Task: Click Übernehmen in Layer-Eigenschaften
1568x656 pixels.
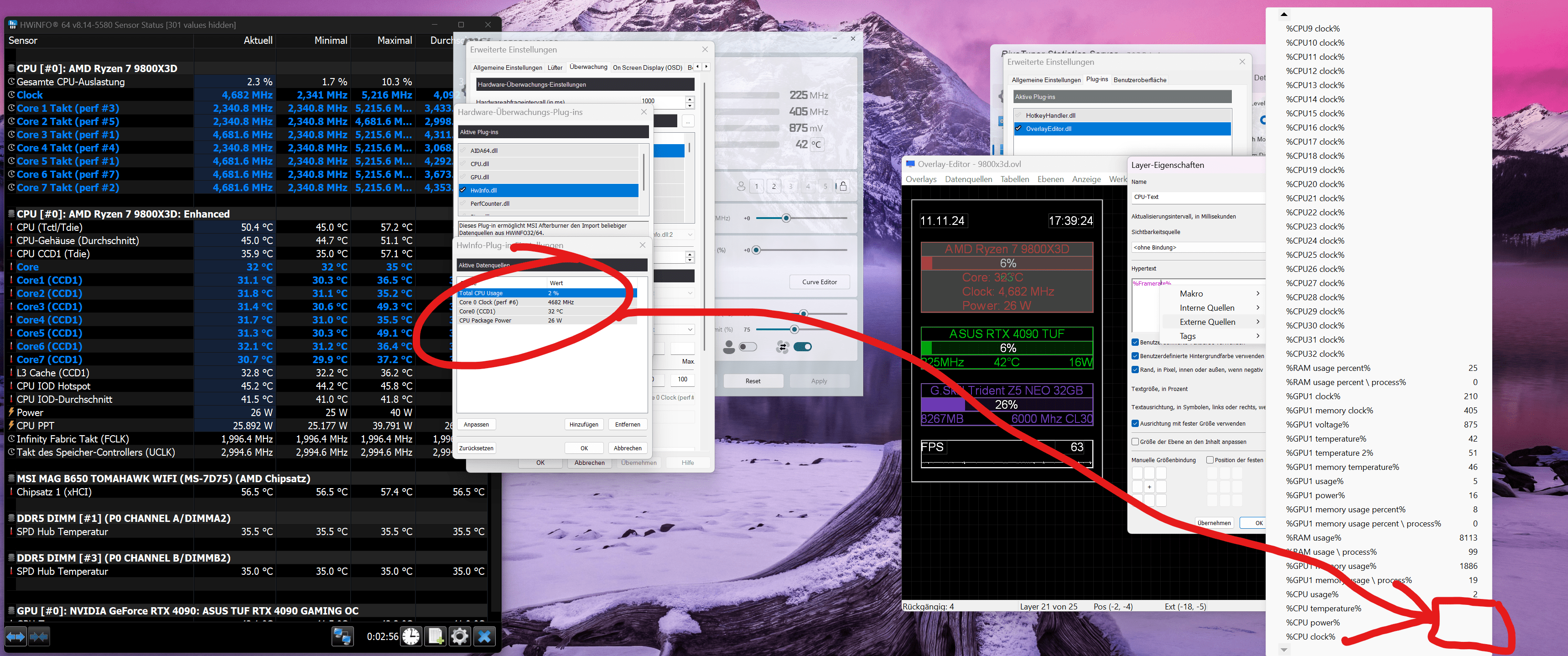Action: coord(1214,523)
